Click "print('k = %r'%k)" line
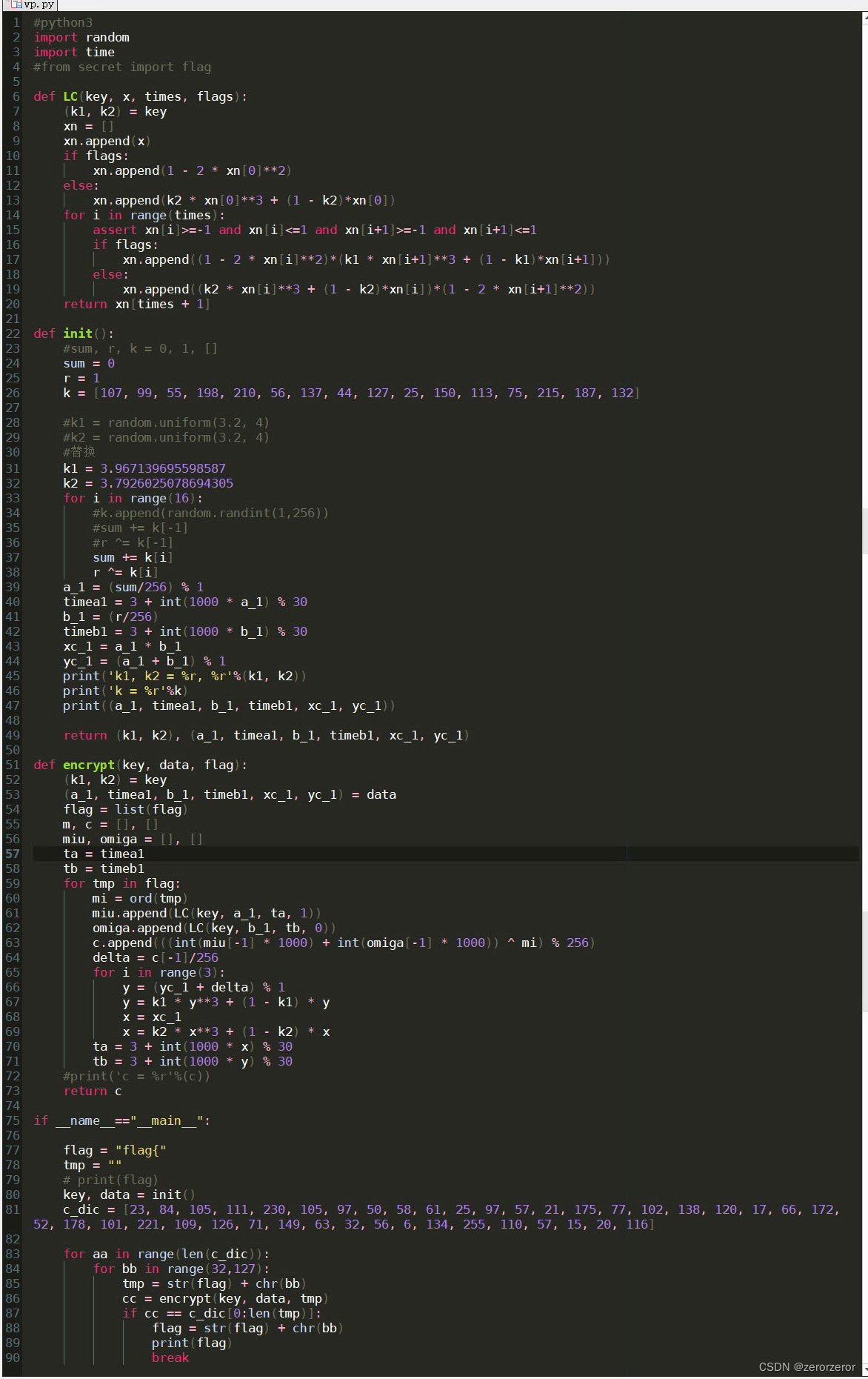 (x=126, y=691)
